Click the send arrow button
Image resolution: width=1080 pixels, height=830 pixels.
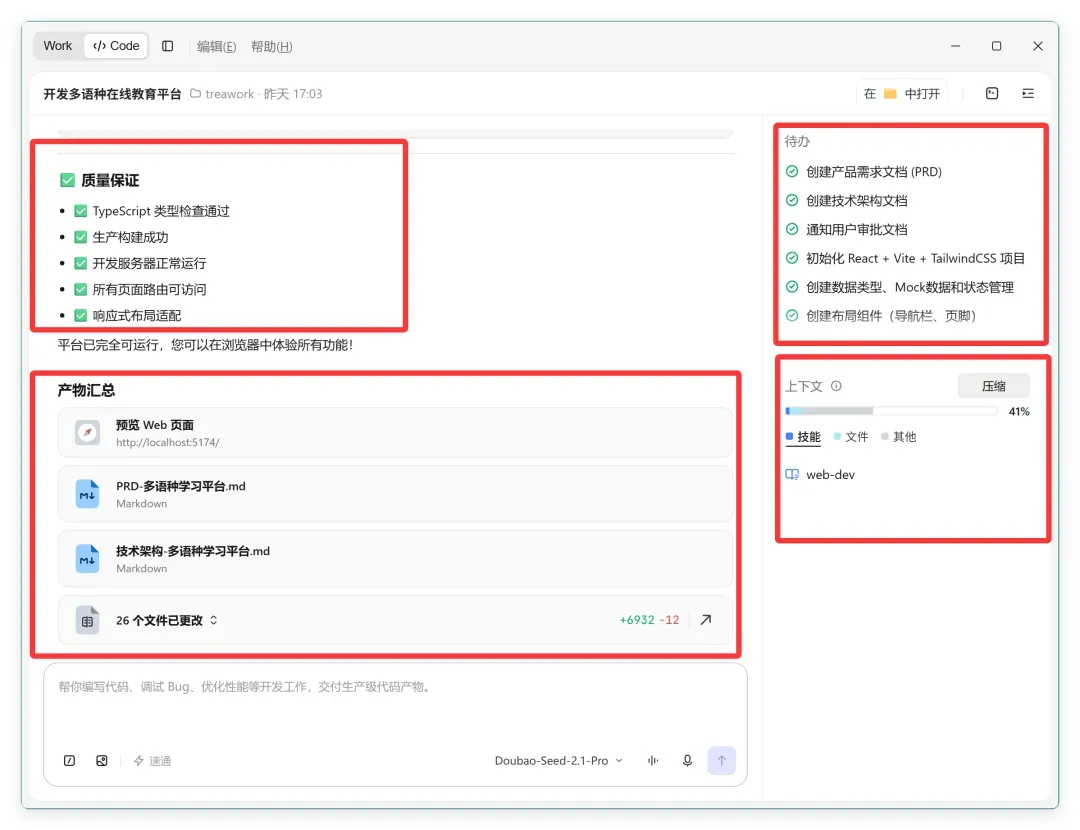coord(722,760)
